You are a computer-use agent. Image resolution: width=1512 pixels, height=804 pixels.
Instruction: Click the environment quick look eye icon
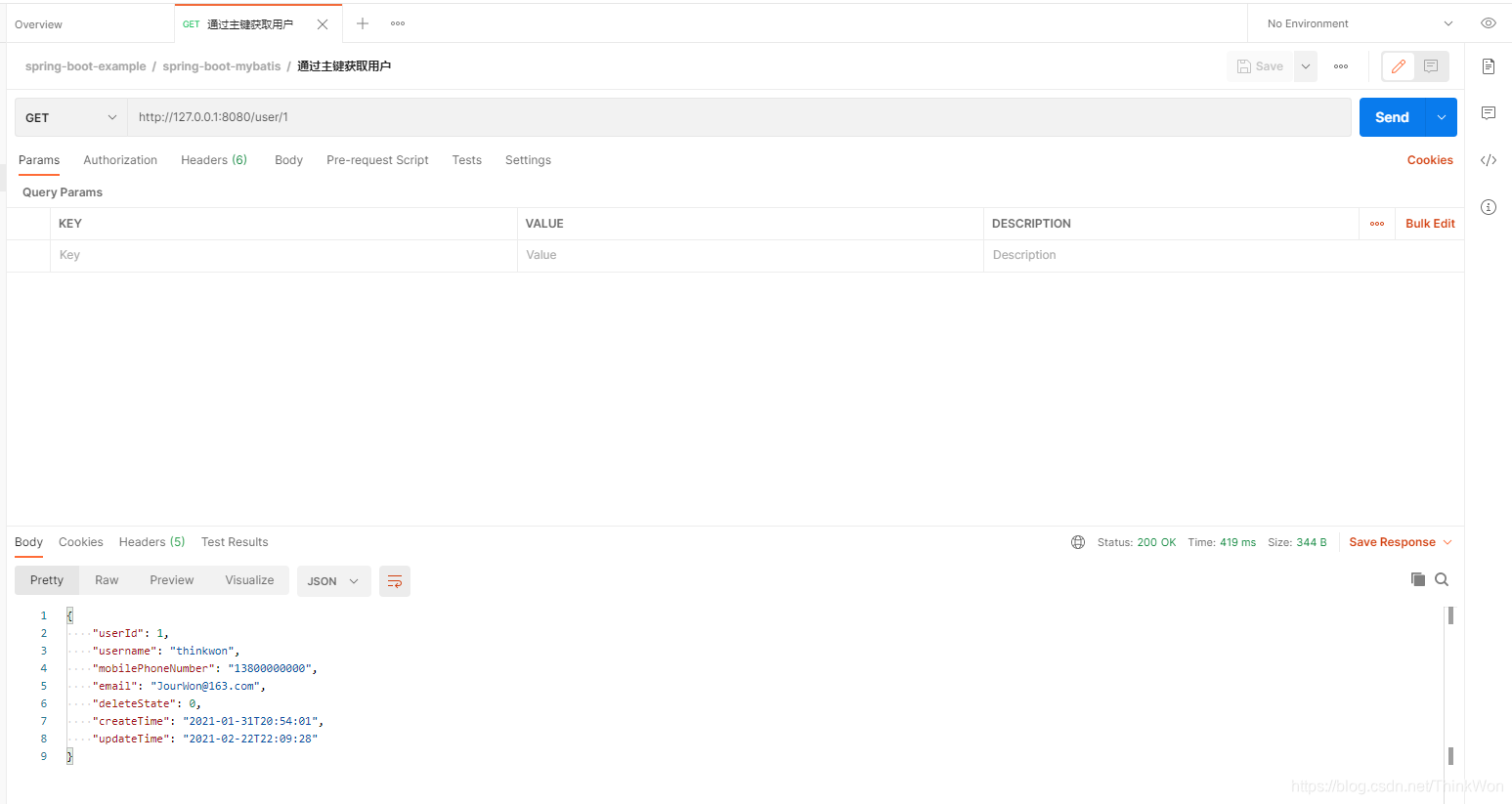tap(1489, 23)
